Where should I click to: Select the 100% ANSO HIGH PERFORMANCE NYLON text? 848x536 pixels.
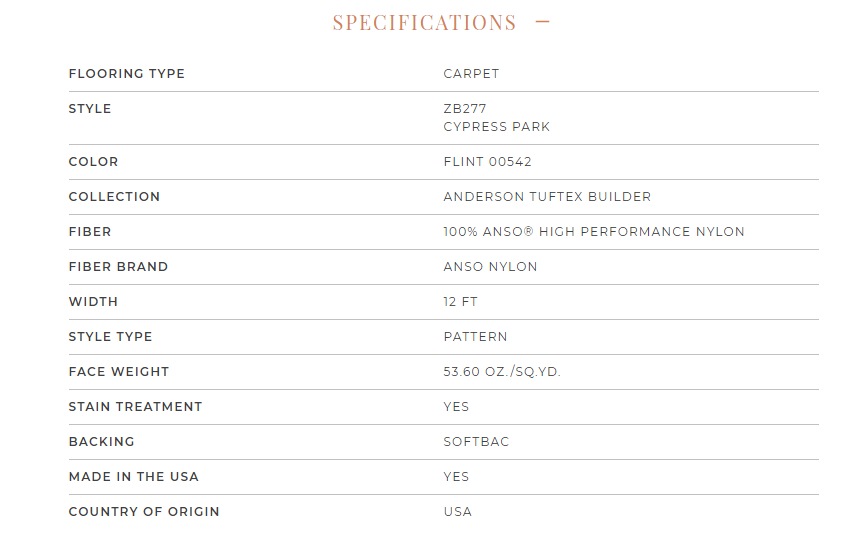pyautogui.click(x=594, y=232)
